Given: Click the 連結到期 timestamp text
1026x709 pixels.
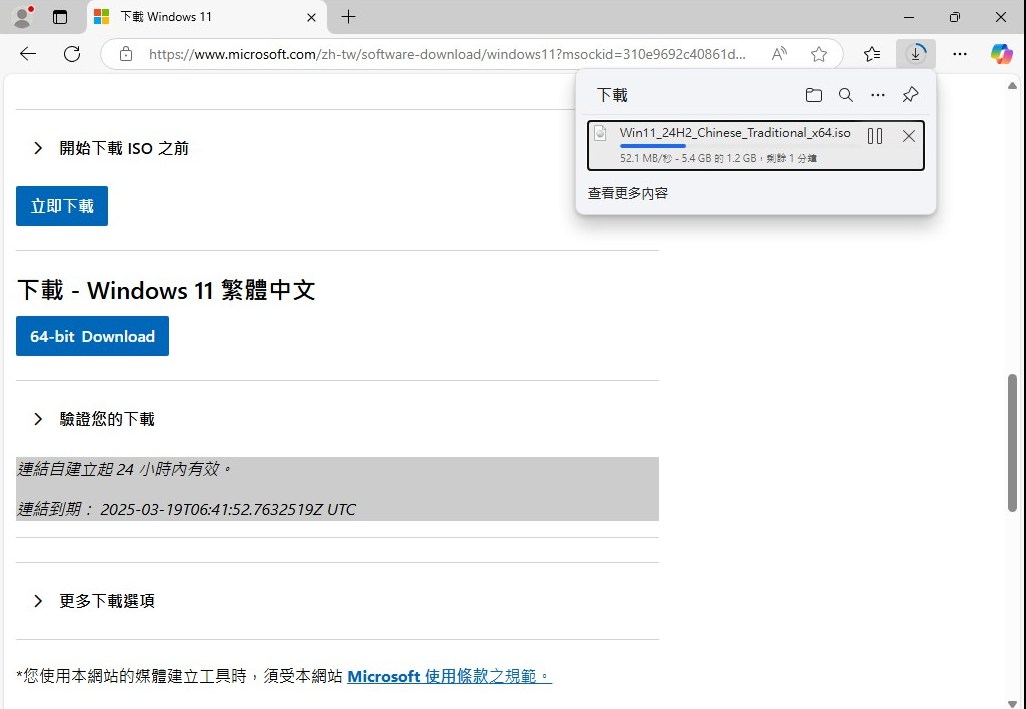Looking at the screenshot, I should [x=186, y=510].
